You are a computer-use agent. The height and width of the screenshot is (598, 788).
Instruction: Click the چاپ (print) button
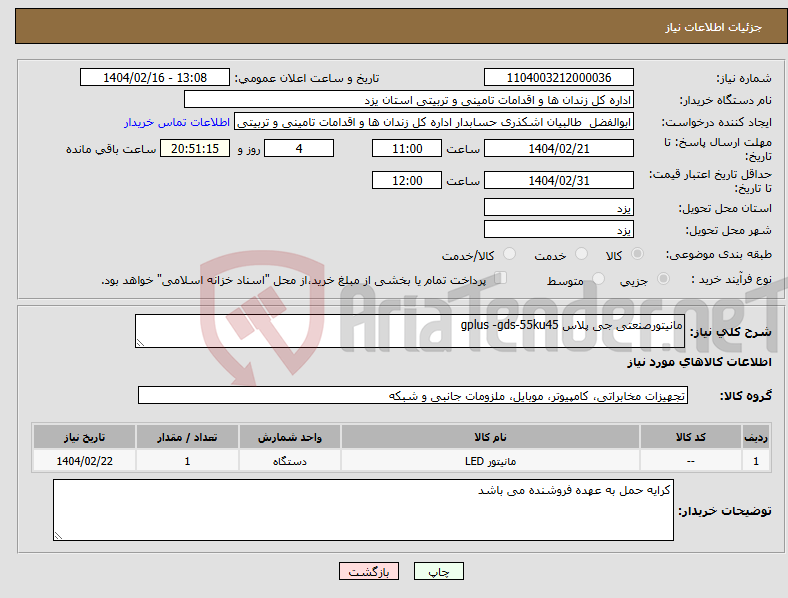click(438, 571)
